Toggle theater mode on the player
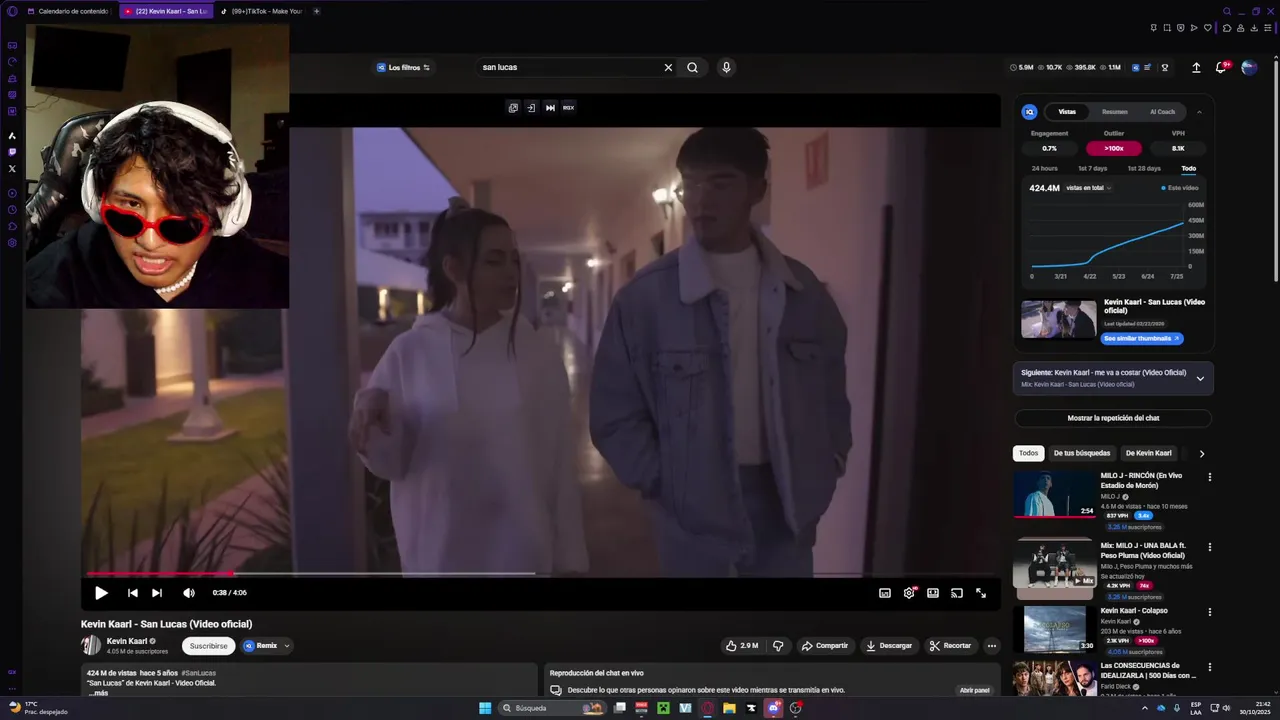This screenshot has width=1280, height=720. 933,593
